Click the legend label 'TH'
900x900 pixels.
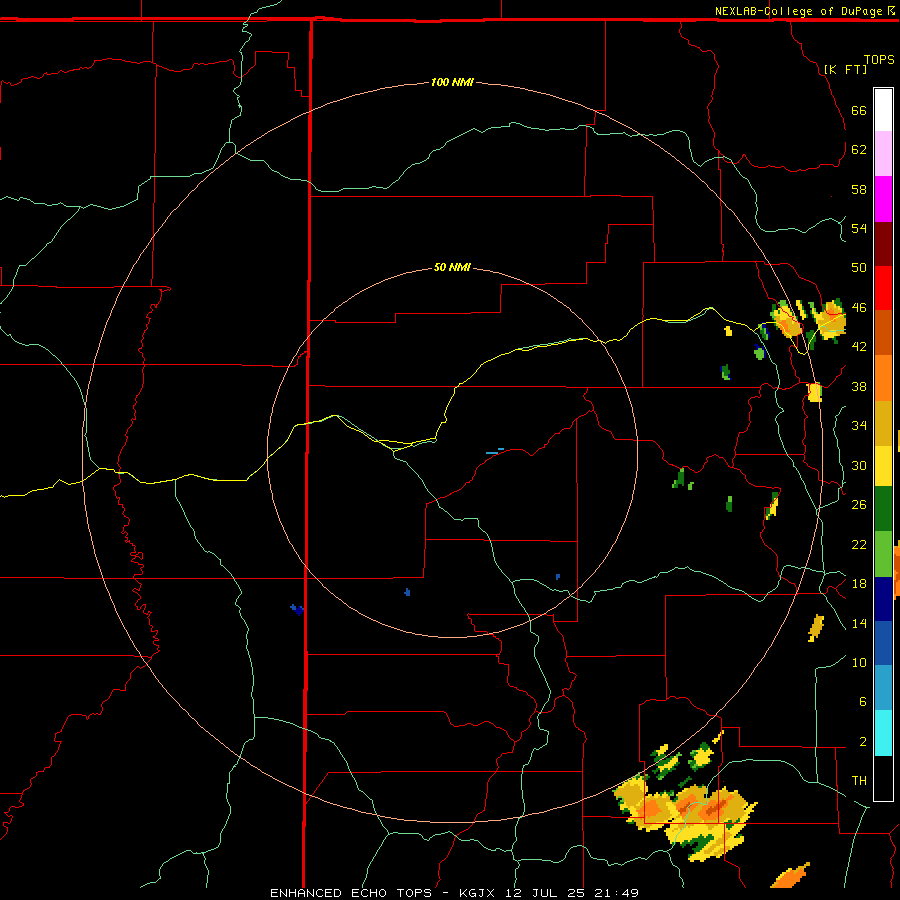(x=859, y=781)
